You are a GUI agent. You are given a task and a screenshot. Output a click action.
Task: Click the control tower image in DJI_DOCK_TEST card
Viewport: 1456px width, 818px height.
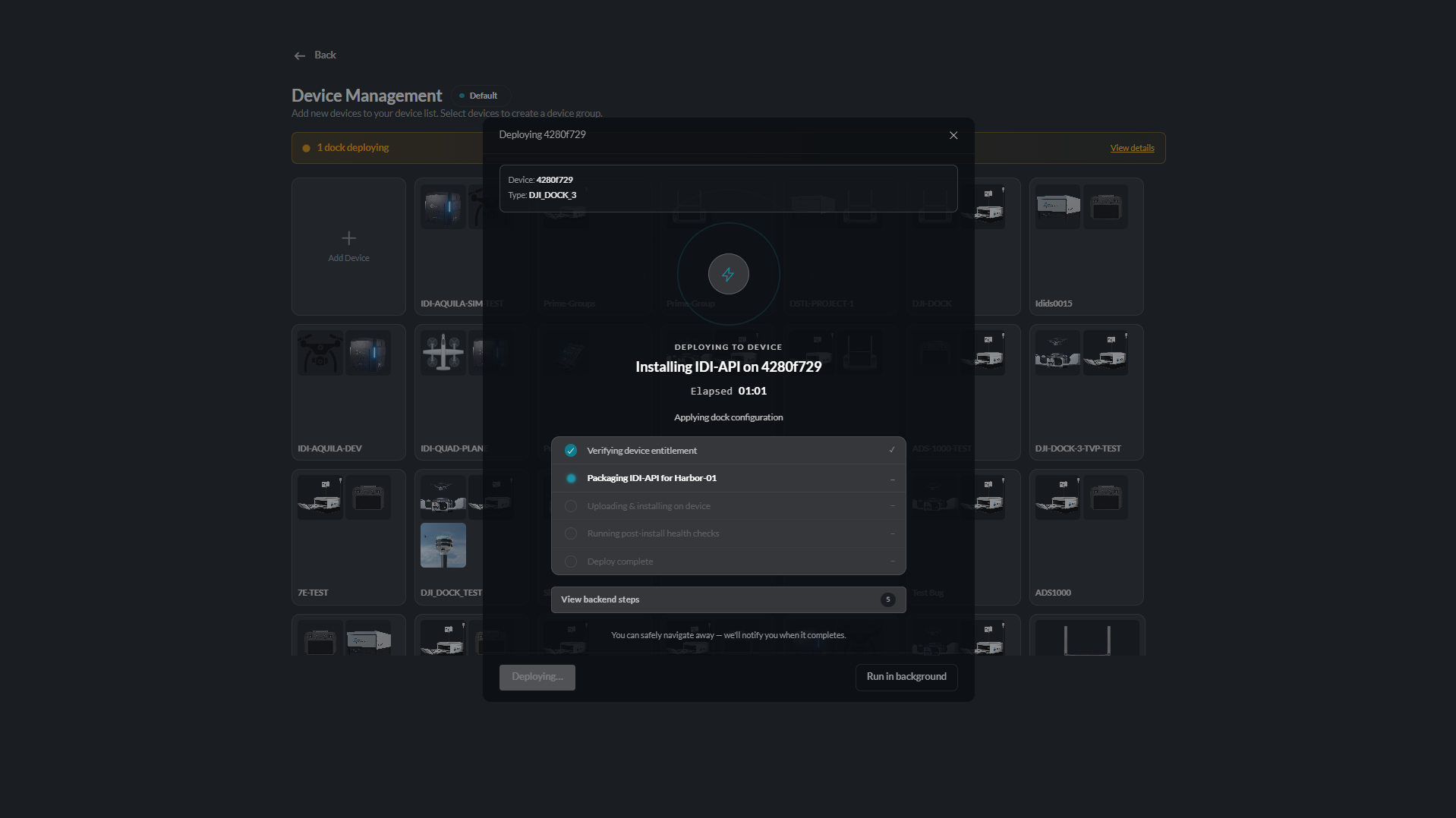(443, 545)
